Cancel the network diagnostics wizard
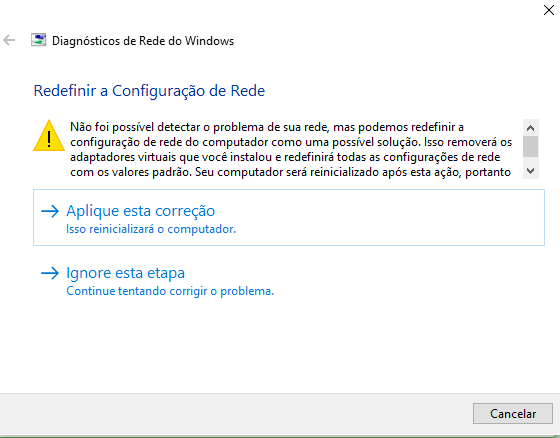The width and height of the screenshot is (560, 438). [513, 414]
